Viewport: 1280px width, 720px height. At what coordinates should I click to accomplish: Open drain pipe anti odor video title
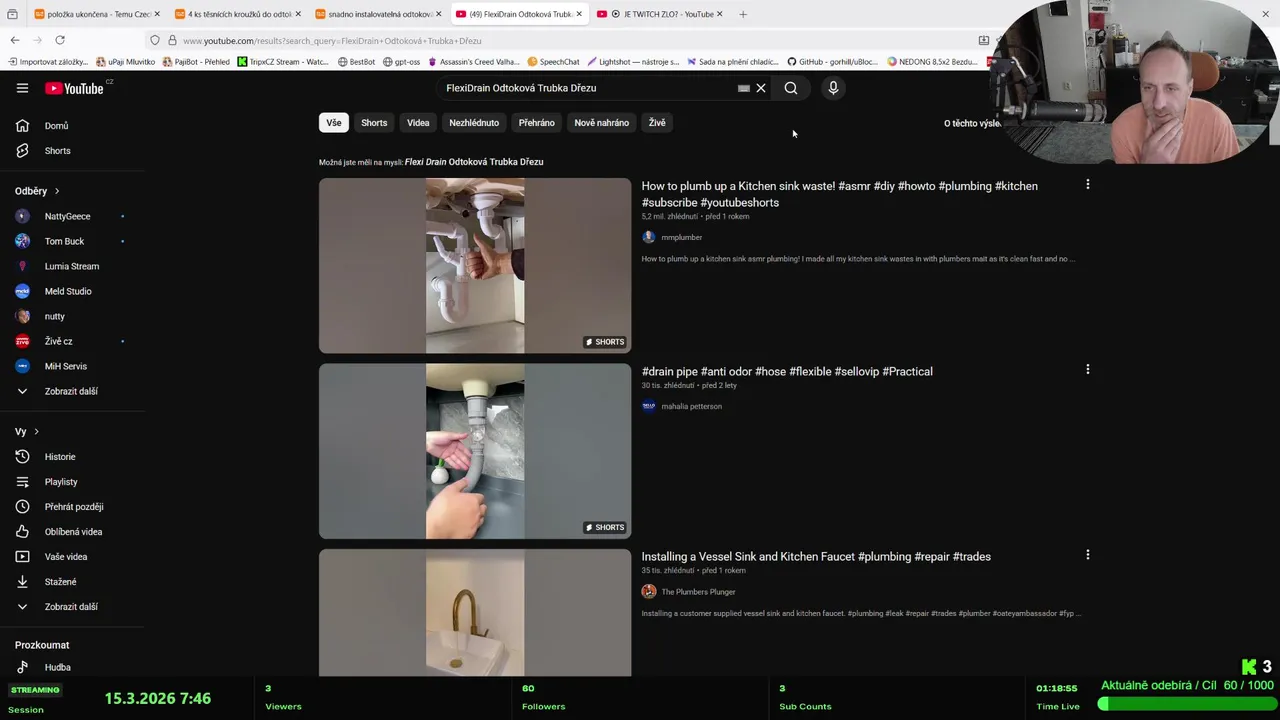click(787, 371)
